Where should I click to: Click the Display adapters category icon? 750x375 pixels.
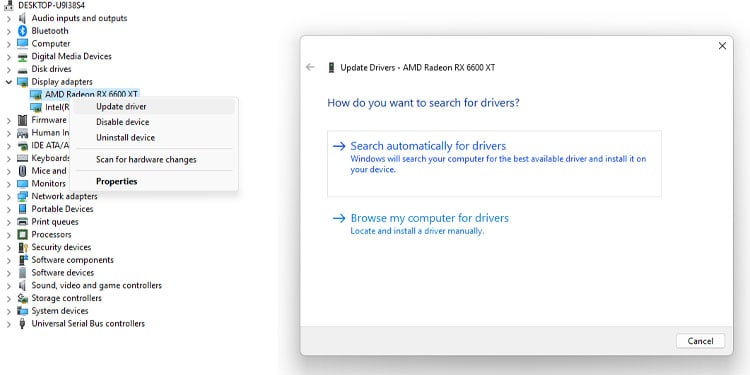[22, 82]
